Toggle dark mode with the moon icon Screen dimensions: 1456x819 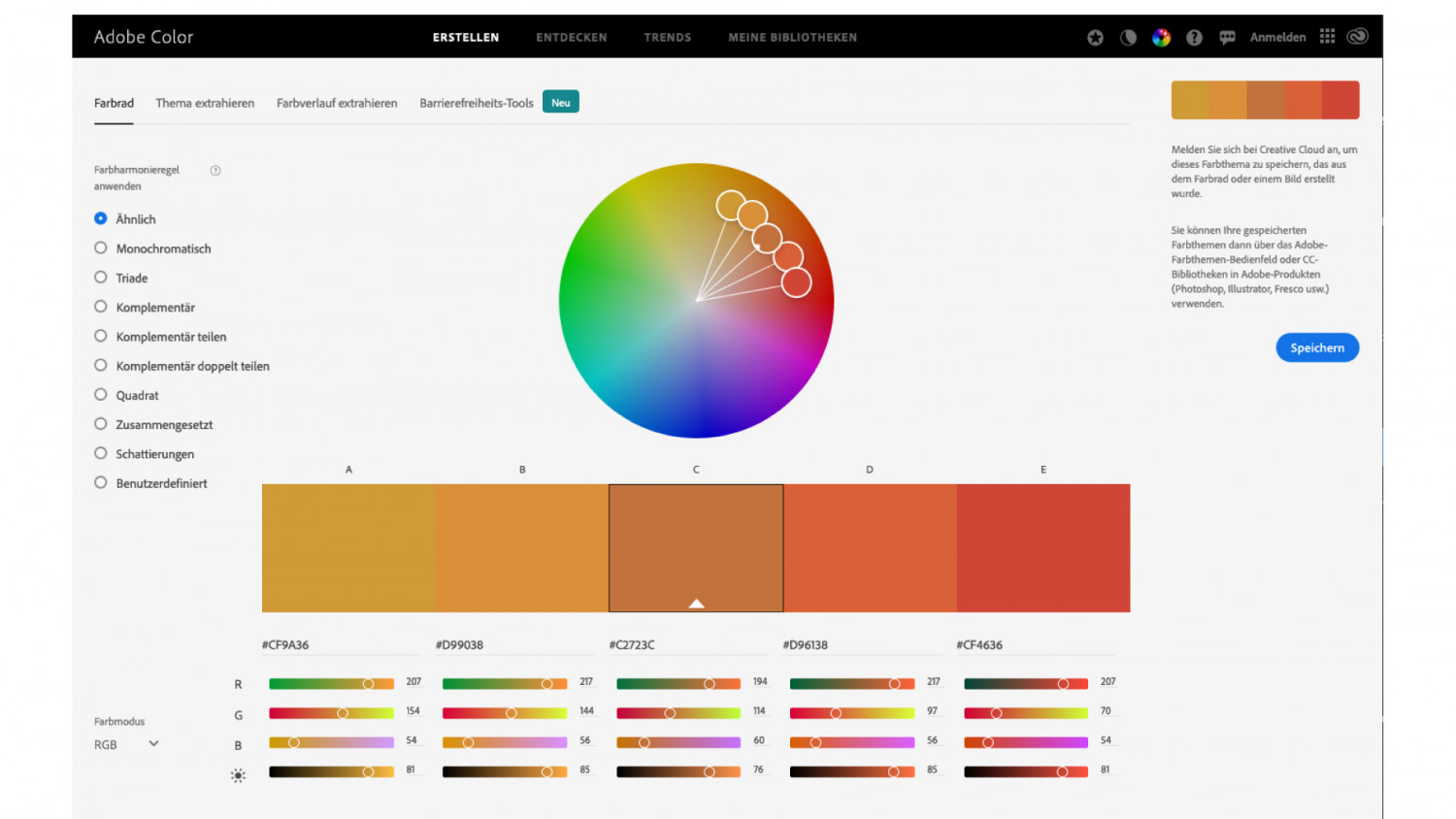point(1128,38)
